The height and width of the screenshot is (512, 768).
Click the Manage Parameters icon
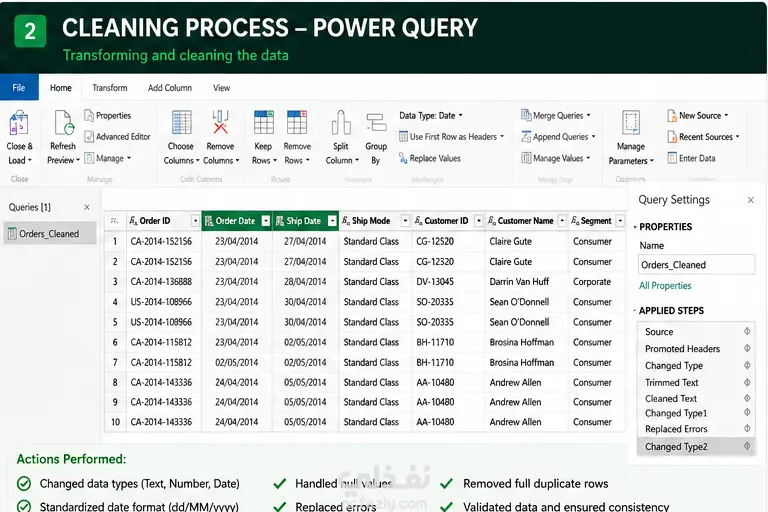coord(631,122)
